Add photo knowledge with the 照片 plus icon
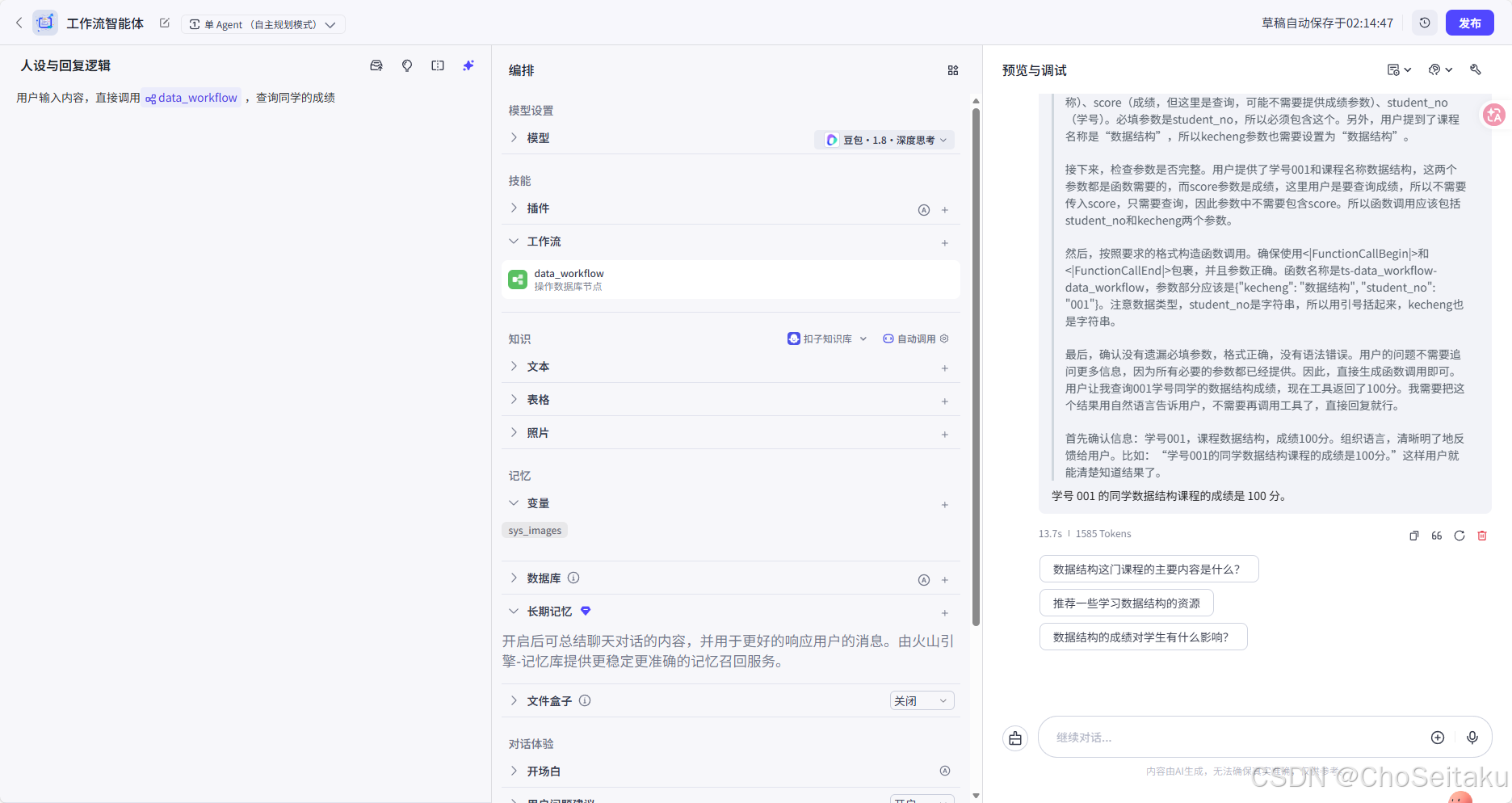The width and height of the screenshot is (1512, 803). (x=945, y=435)
